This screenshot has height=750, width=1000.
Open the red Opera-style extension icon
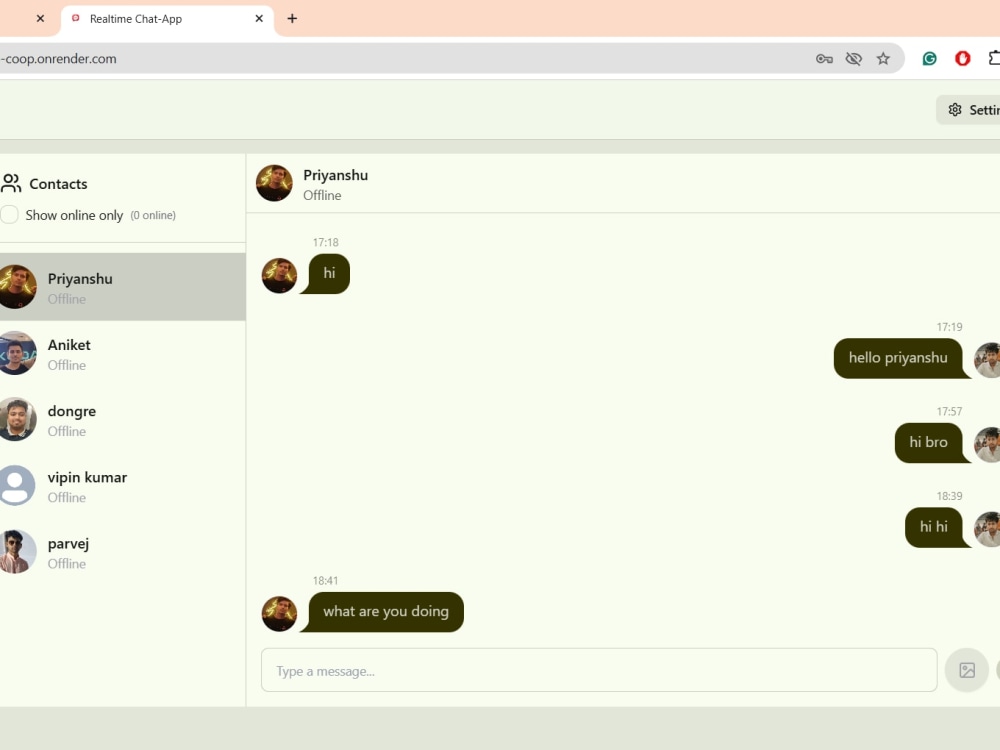point(962,59)
